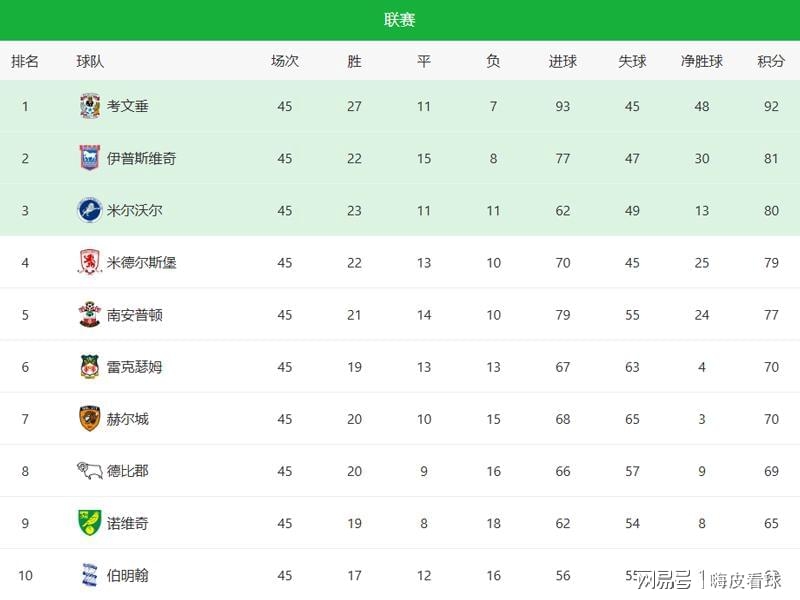Image resolution: width=800 pixels, height=600 pixels.
Task: Select the 联赛 tab header
Action: [400, 20]
